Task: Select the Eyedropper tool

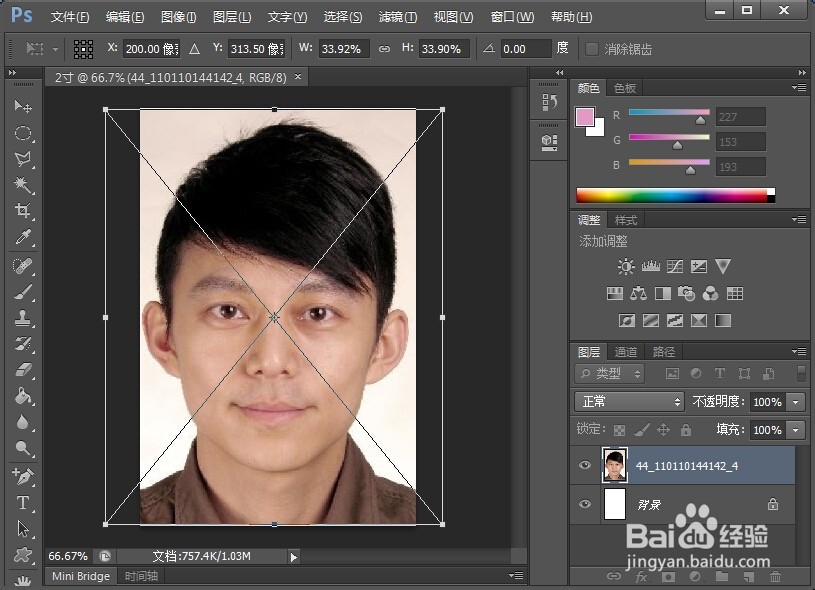Action: pyautogui.click(x=23, y=237)
